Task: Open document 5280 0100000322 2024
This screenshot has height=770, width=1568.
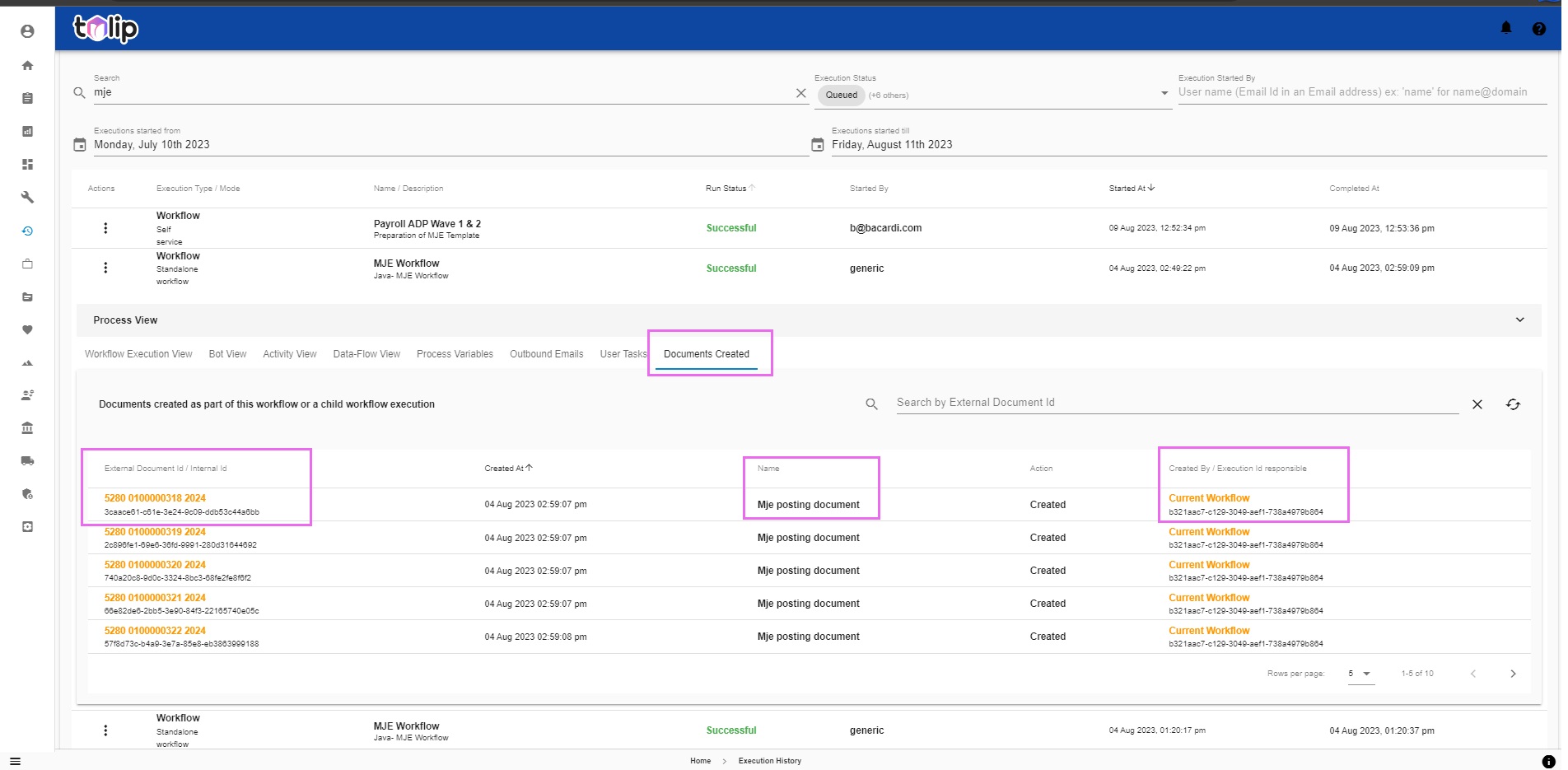Action: coord(155,631)
